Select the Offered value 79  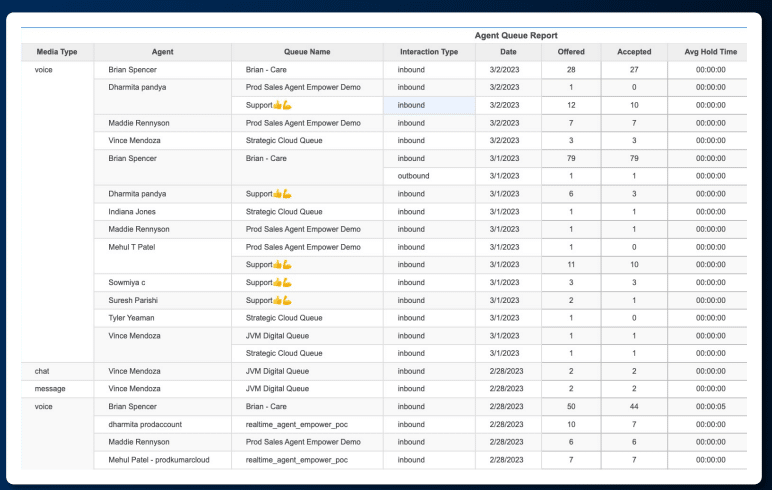(571, 159)
